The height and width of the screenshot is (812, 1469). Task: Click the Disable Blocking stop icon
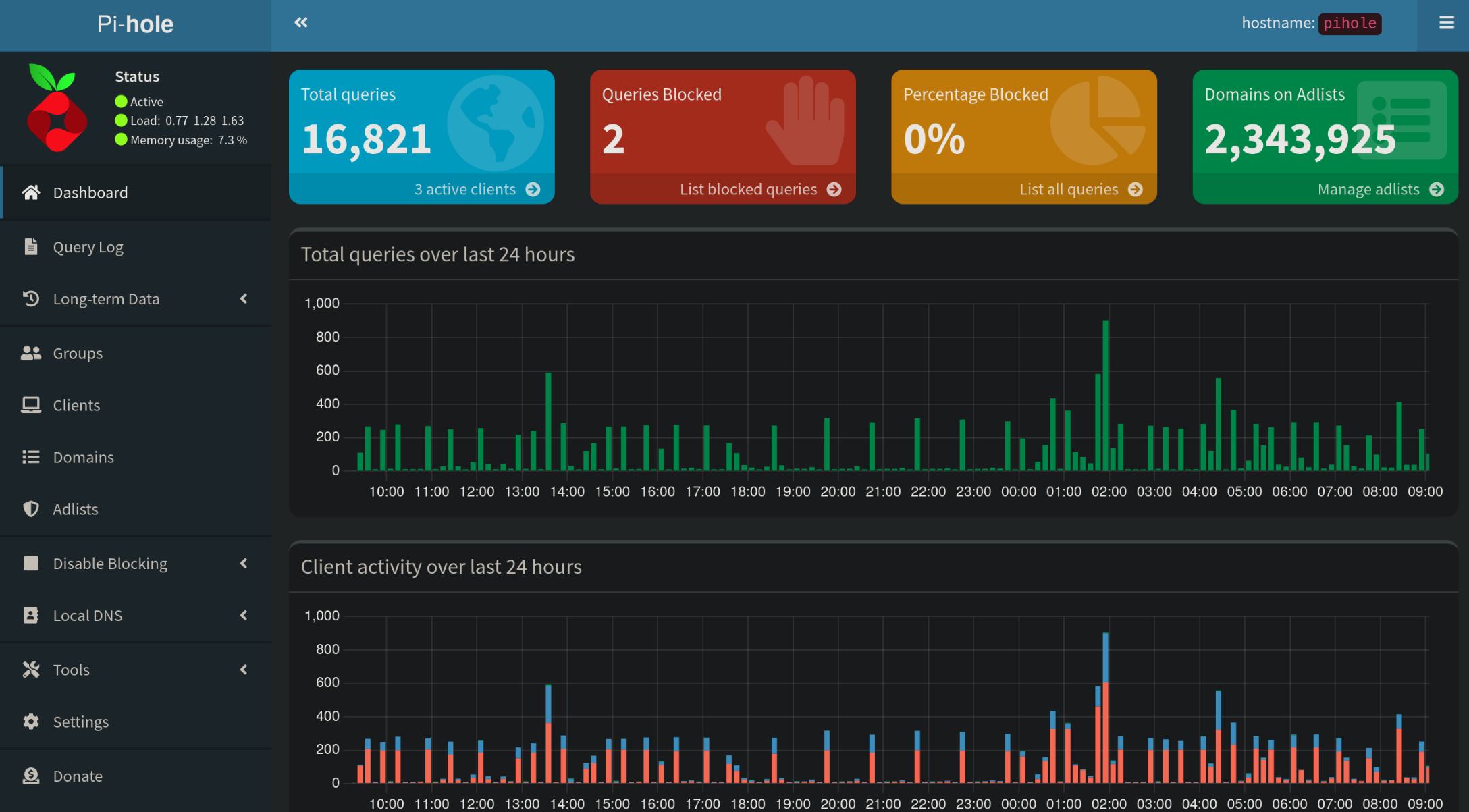pyautogui.click(x=31, y=563)
